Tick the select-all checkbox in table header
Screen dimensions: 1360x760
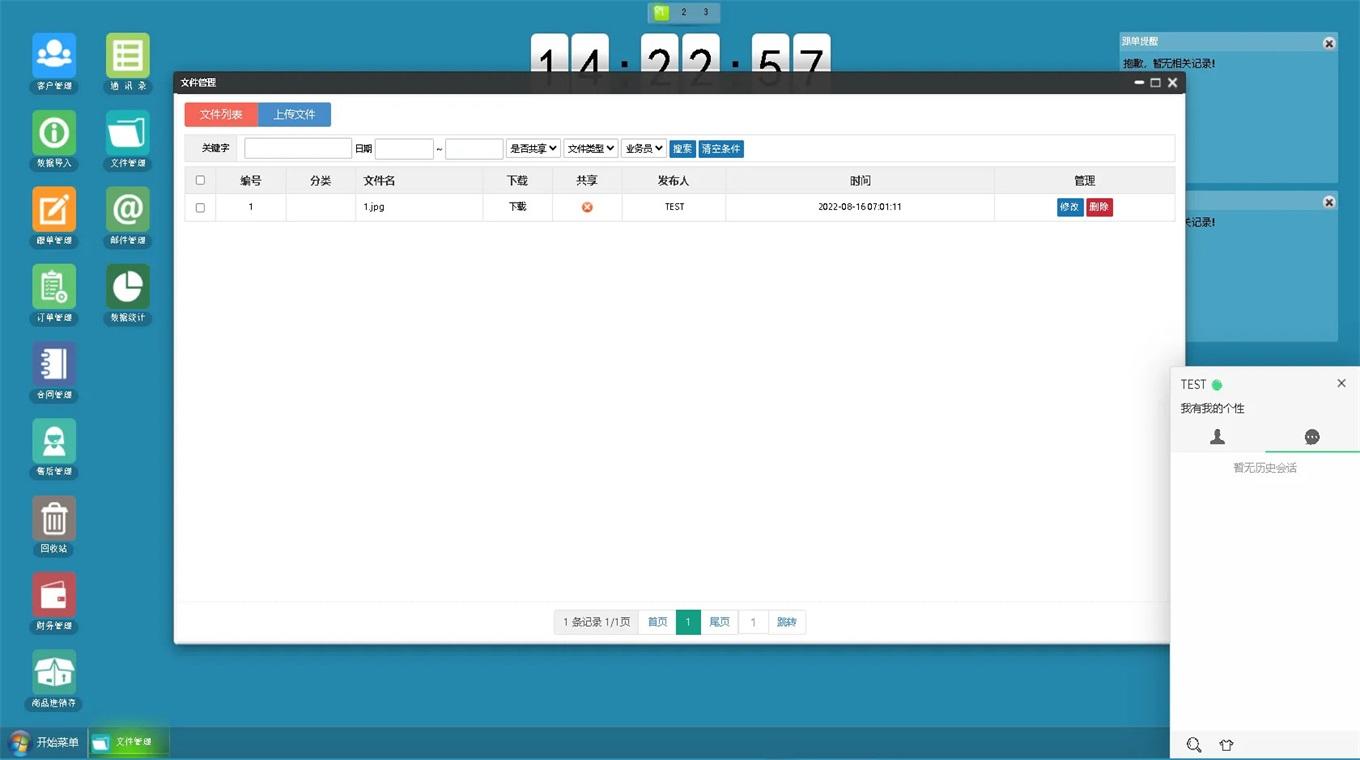tap(200, 180)
